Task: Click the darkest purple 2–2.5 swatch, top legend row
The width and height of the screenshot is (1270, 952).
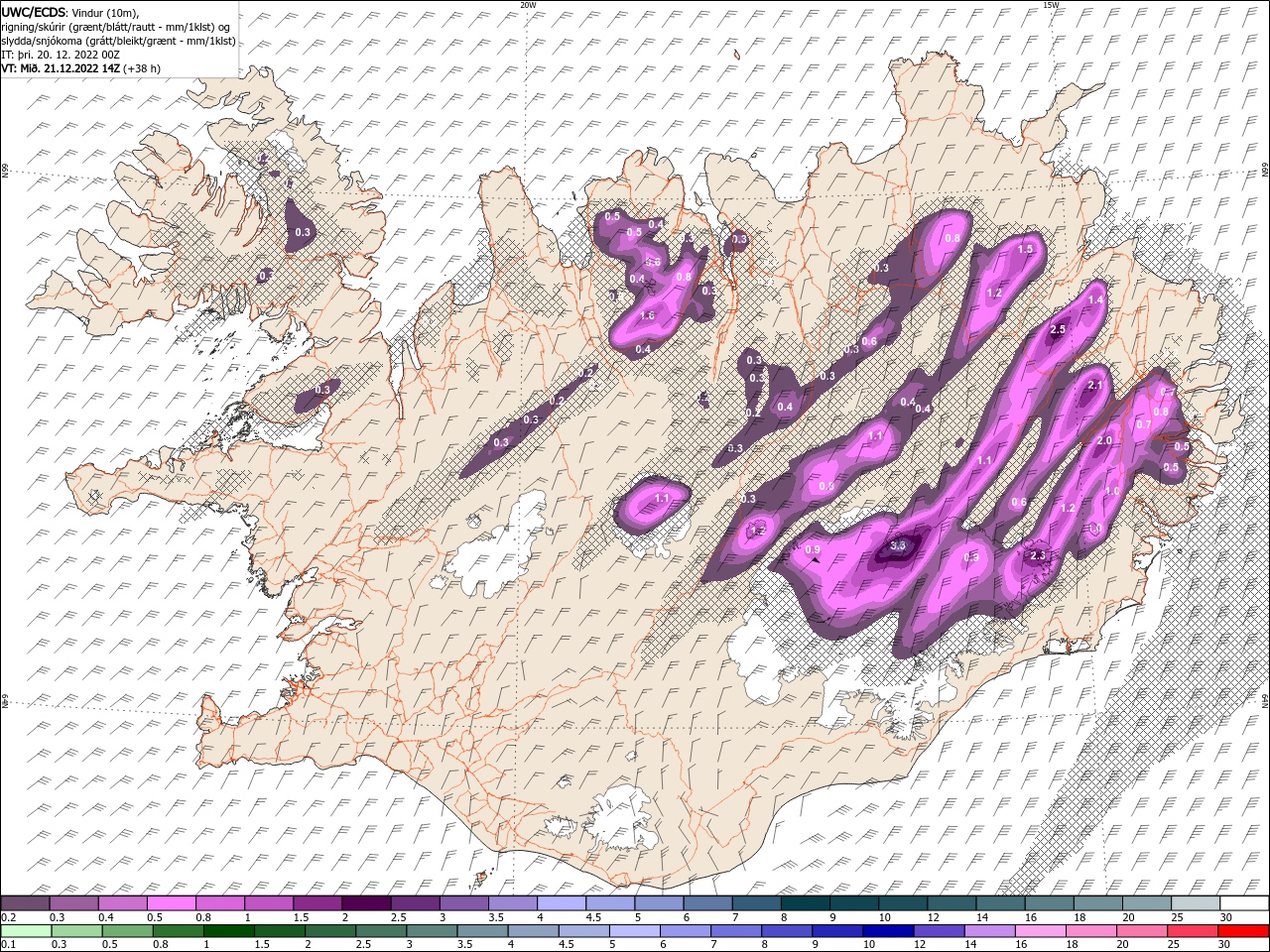Action: 366,902
